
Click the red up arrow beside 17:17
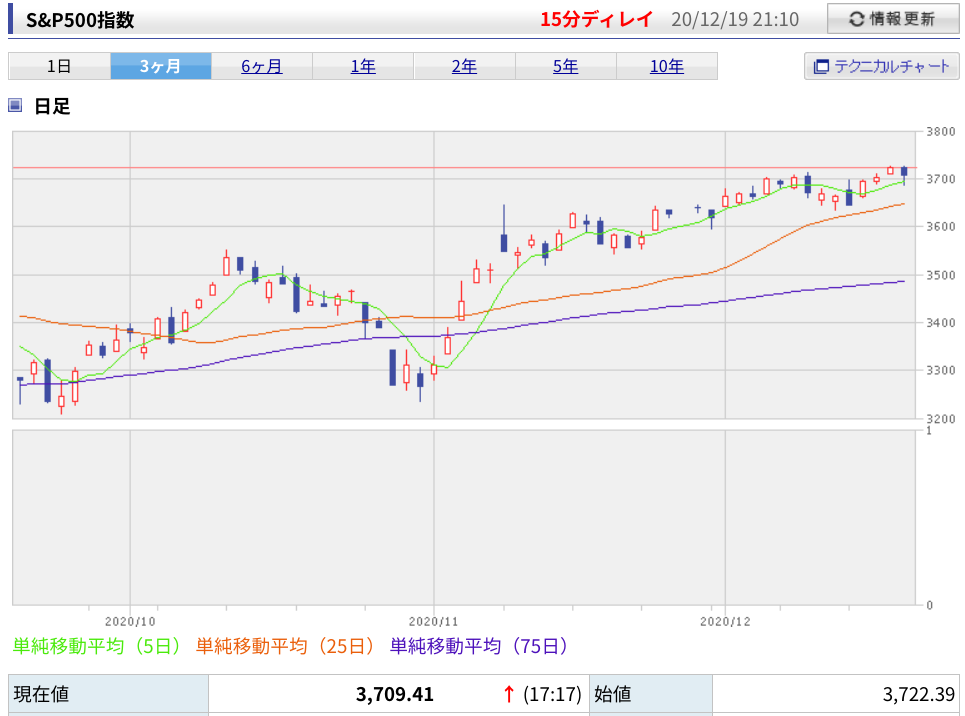point(508,694)
